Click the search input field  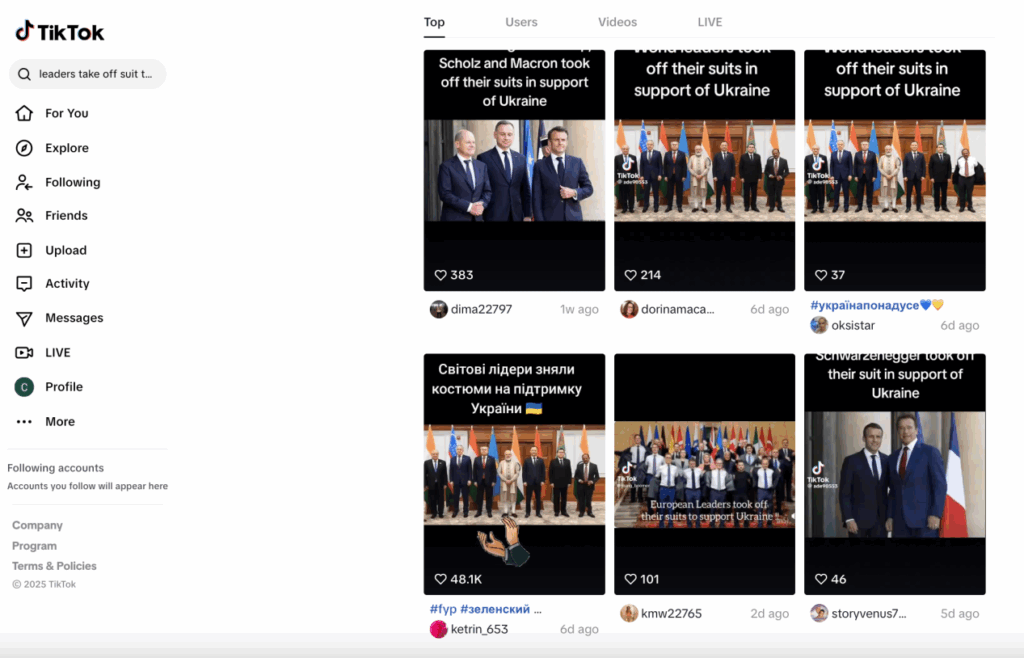click(x=95, y=74)
